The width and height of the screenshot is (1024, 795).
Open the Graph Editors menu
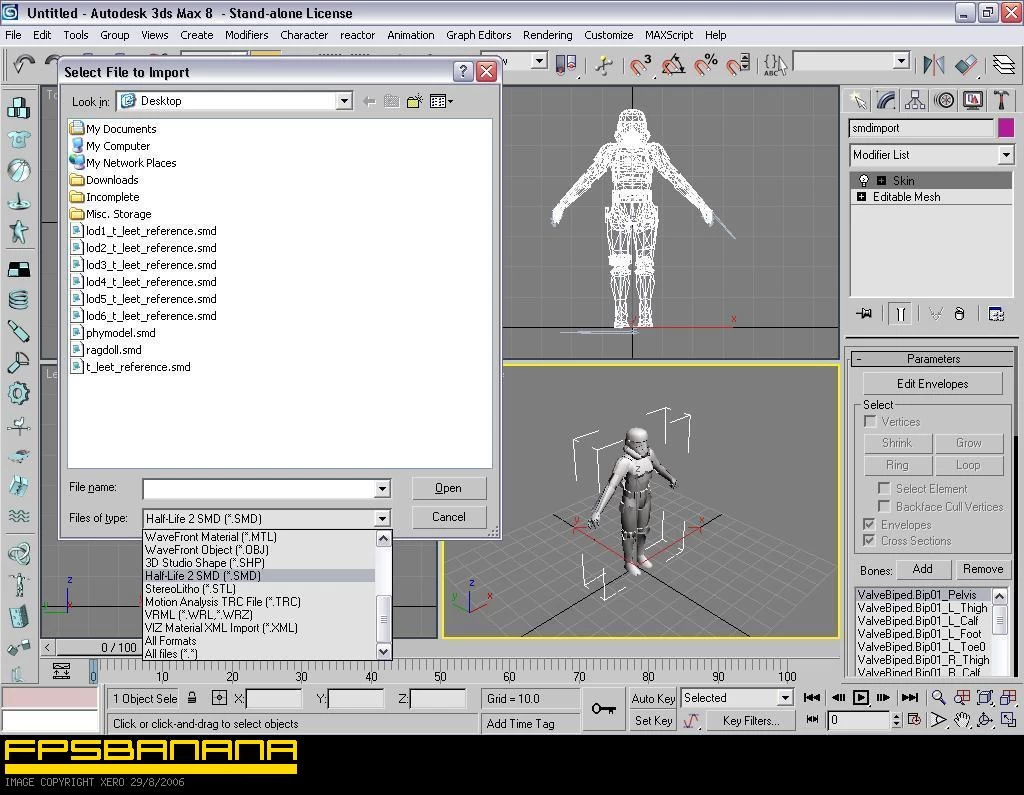pyautogui.click(x=478, y=35)
